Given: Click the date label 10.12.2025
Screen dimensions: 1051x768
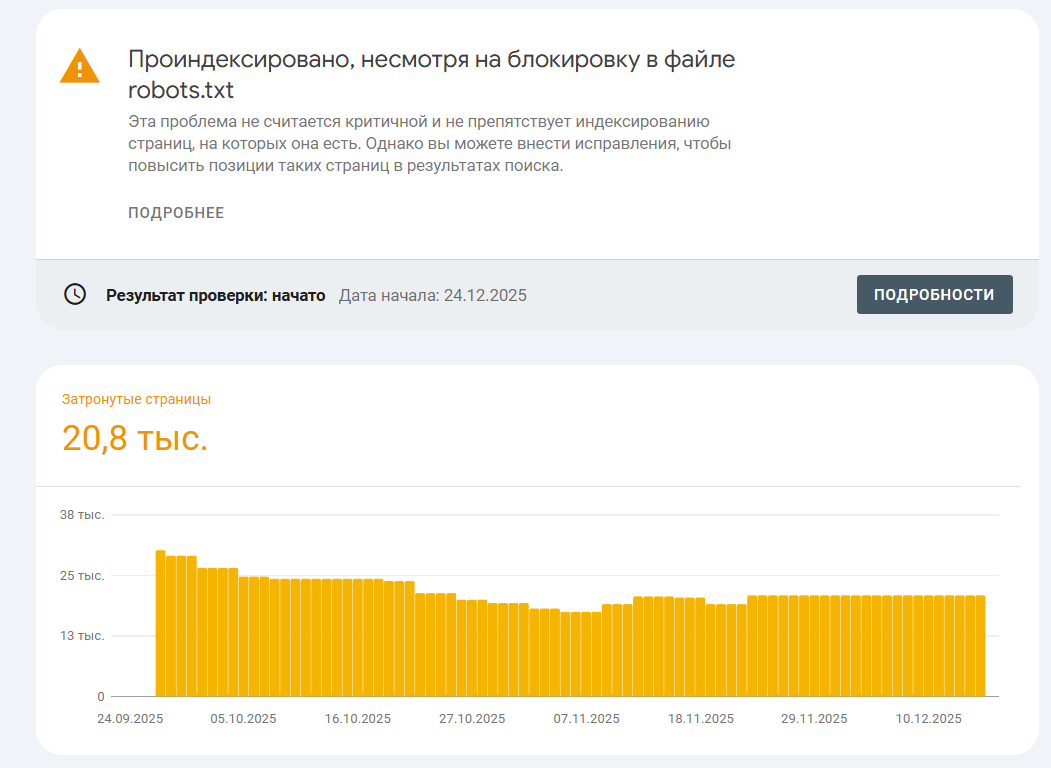Looking at the screenshot, I should click(x=929, y=718).
